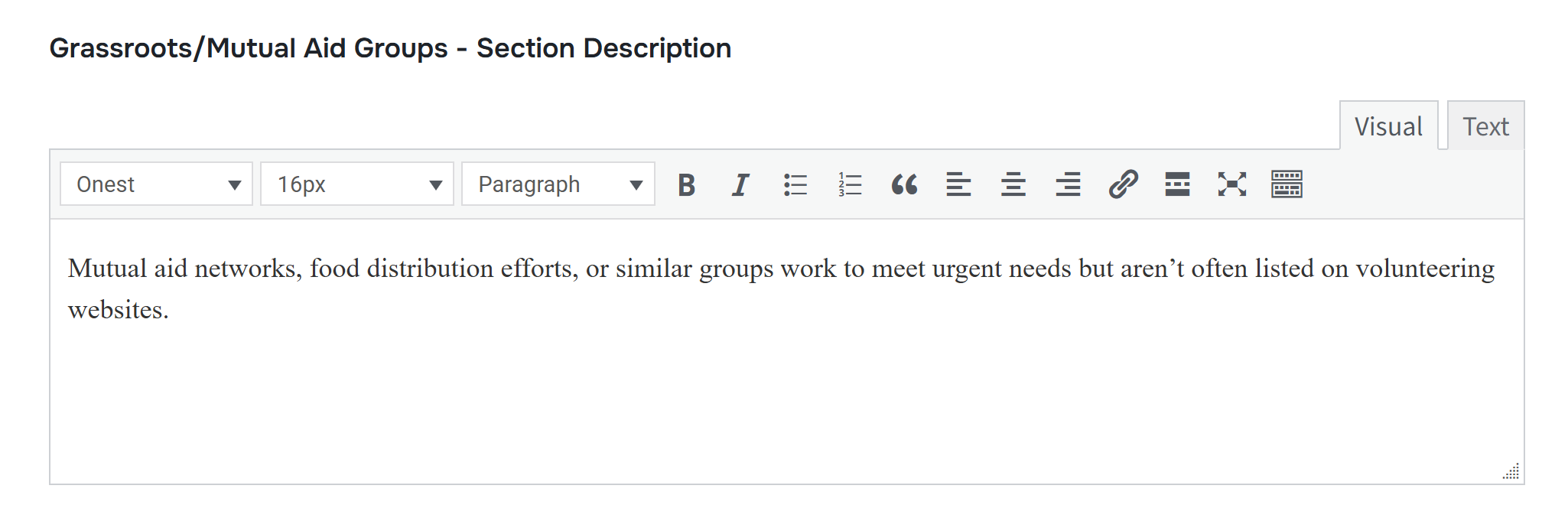The image size is (1568, 505).
Task: Insert a bulleted list
Action: click(x=795, y=184)
